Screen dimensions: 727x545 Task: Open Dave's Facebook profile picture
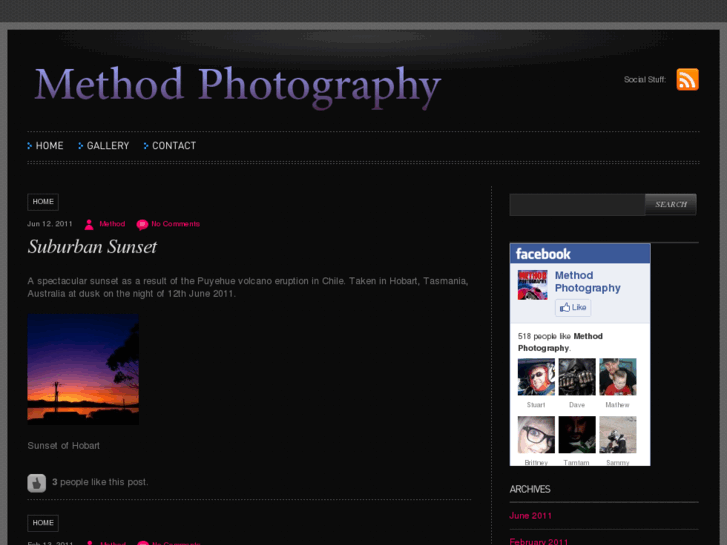click(577, 378)
